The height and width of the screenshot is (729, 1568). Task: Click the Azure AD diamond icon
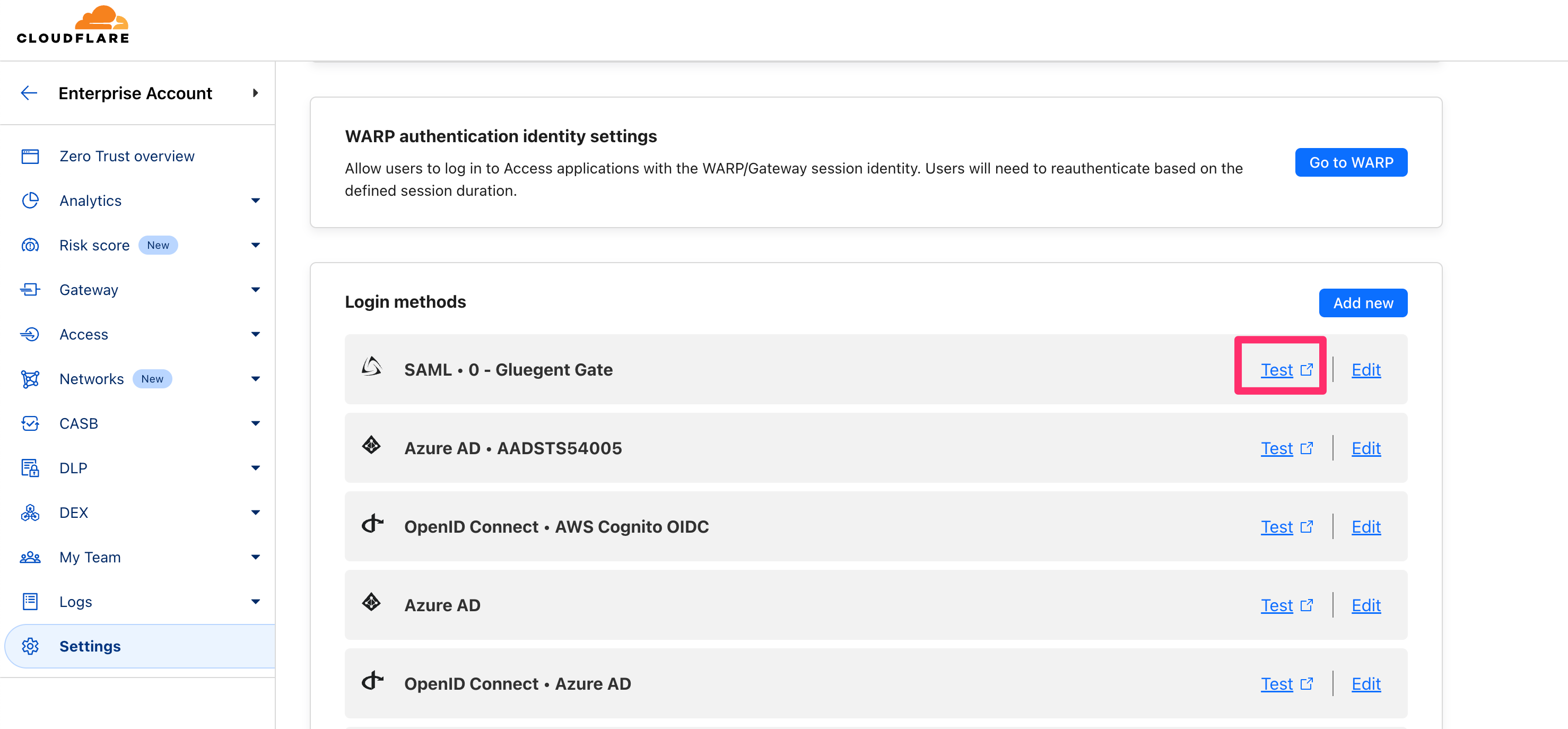click(371, 603)
